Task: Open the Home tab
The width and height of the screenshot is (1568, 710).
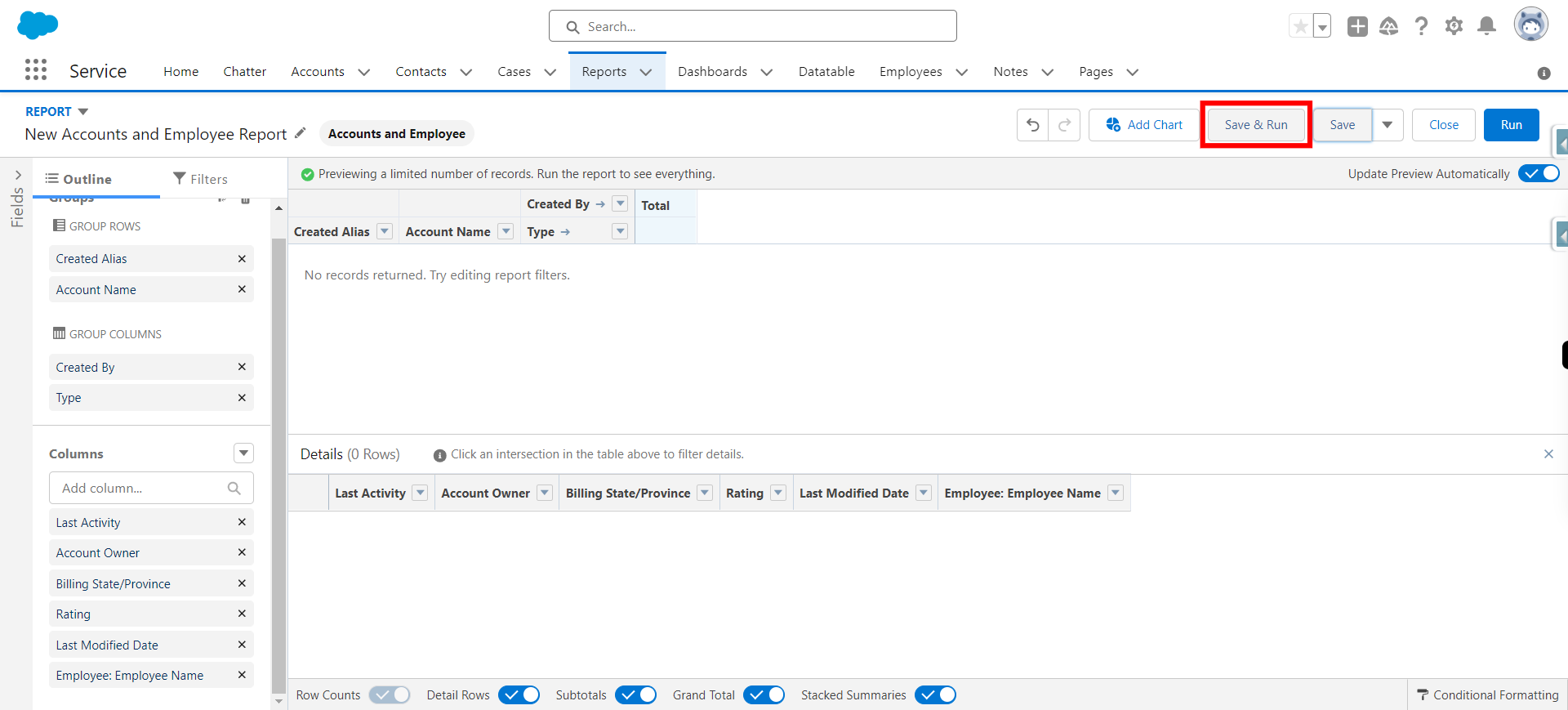Action: (x=181, y=72)
